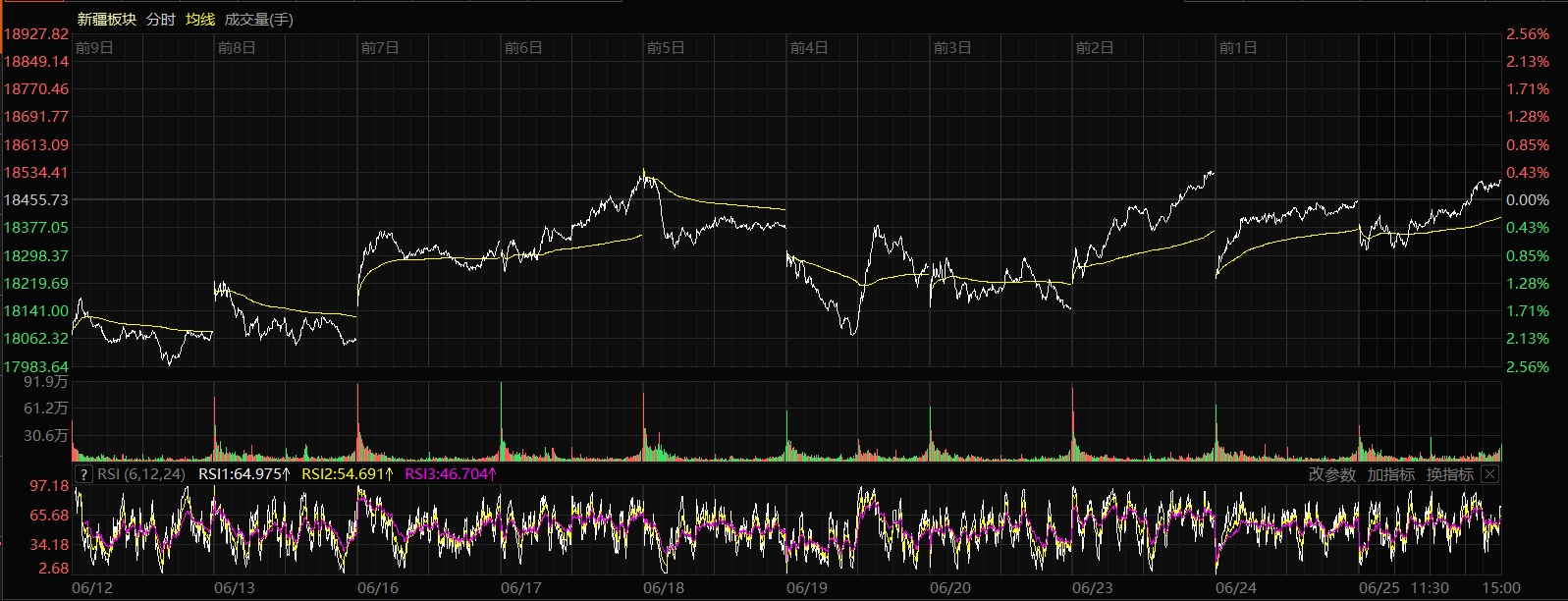Select the 前3日 day marker

(952, 47)
